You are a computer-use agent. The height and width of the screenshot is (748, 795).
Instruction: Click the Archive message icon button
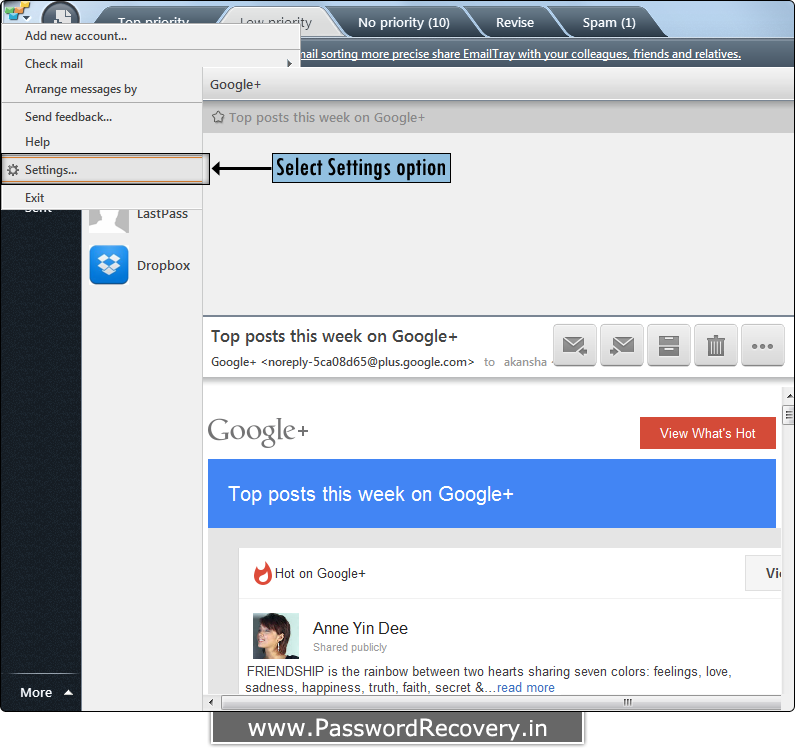point(669,345)
